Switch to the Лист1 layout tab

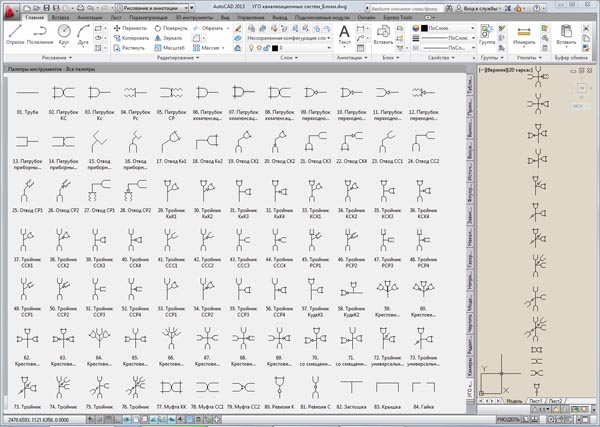(x=537, y=400)
